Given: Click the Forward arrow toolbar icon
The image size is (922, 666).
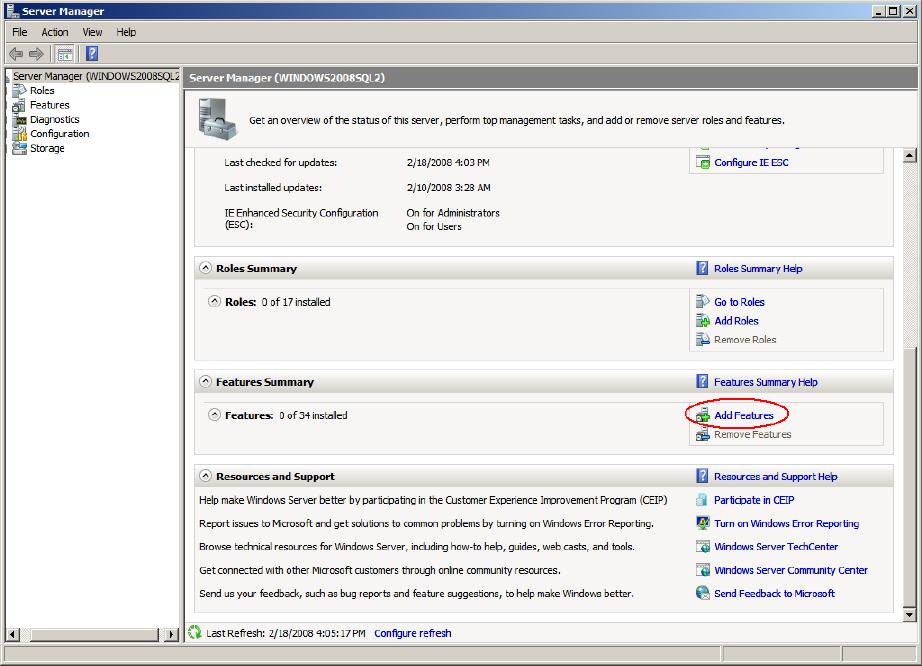Looking at the screenshot, I should 36,54.
